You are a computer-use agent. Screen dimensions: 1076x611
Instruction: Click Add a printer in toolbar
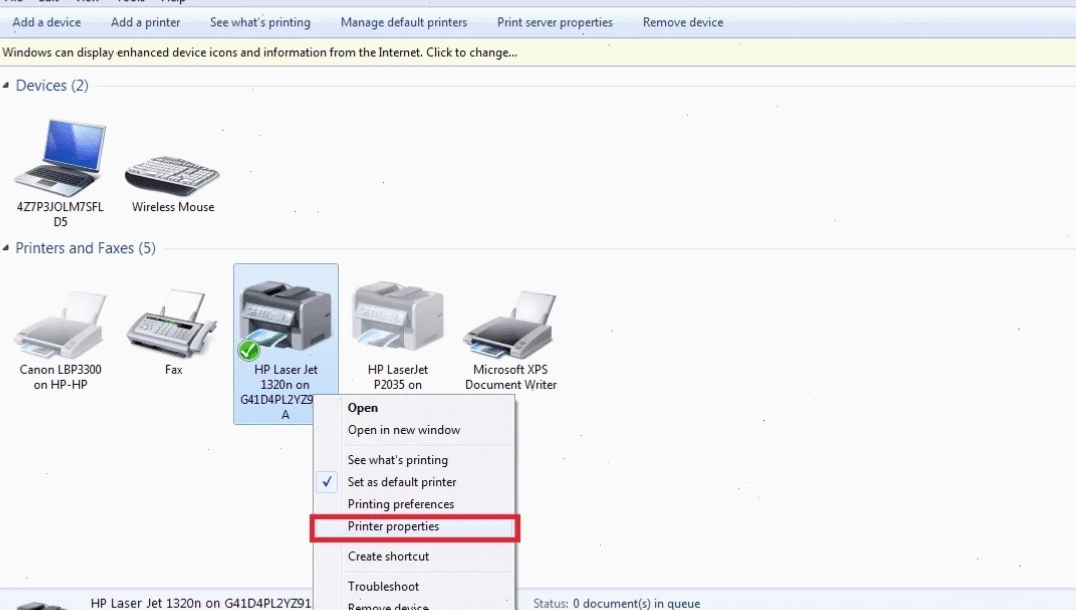click(145, 22)
